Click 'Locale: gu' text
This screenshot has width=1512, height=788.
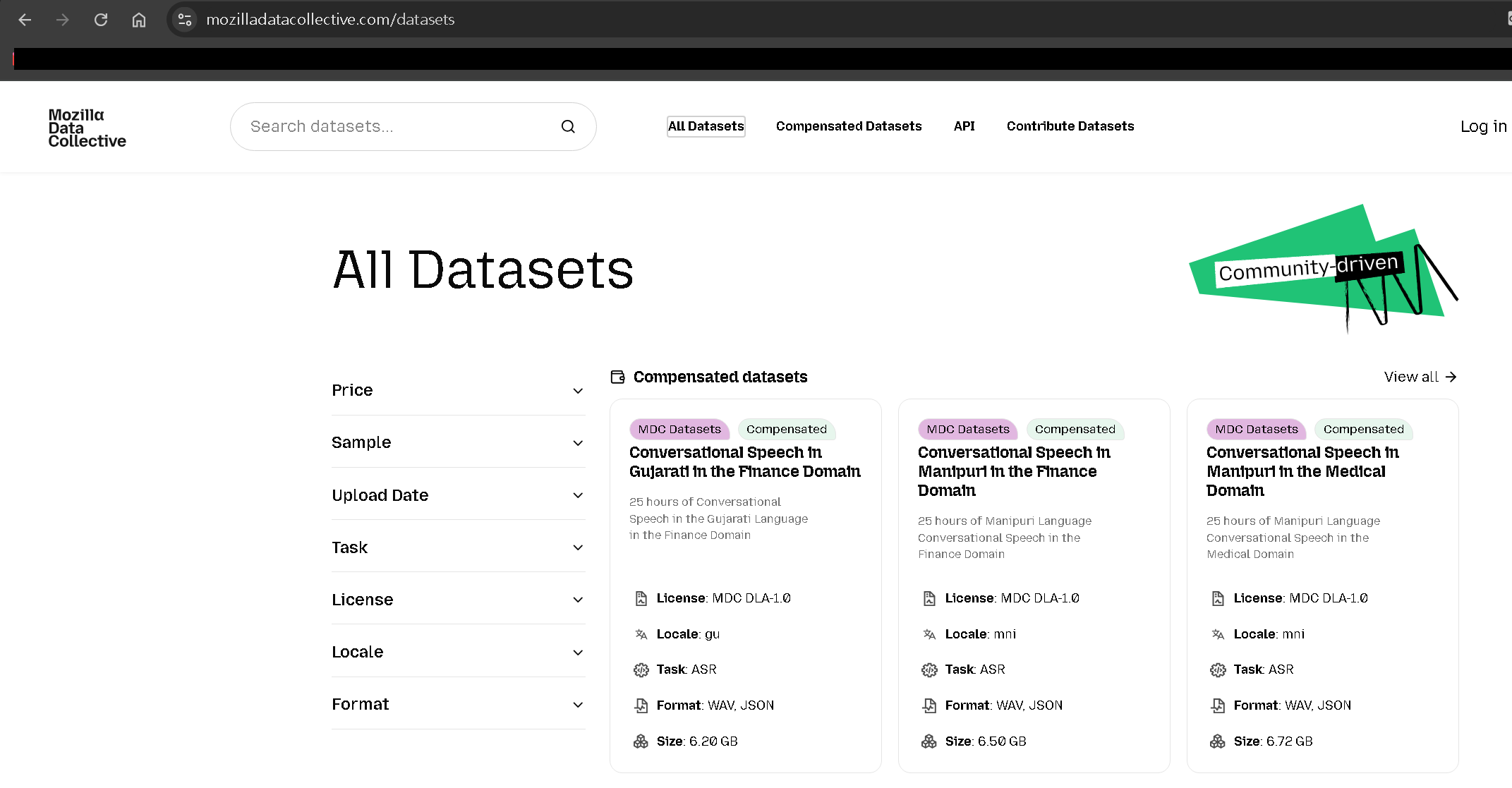tap(688, 634)
